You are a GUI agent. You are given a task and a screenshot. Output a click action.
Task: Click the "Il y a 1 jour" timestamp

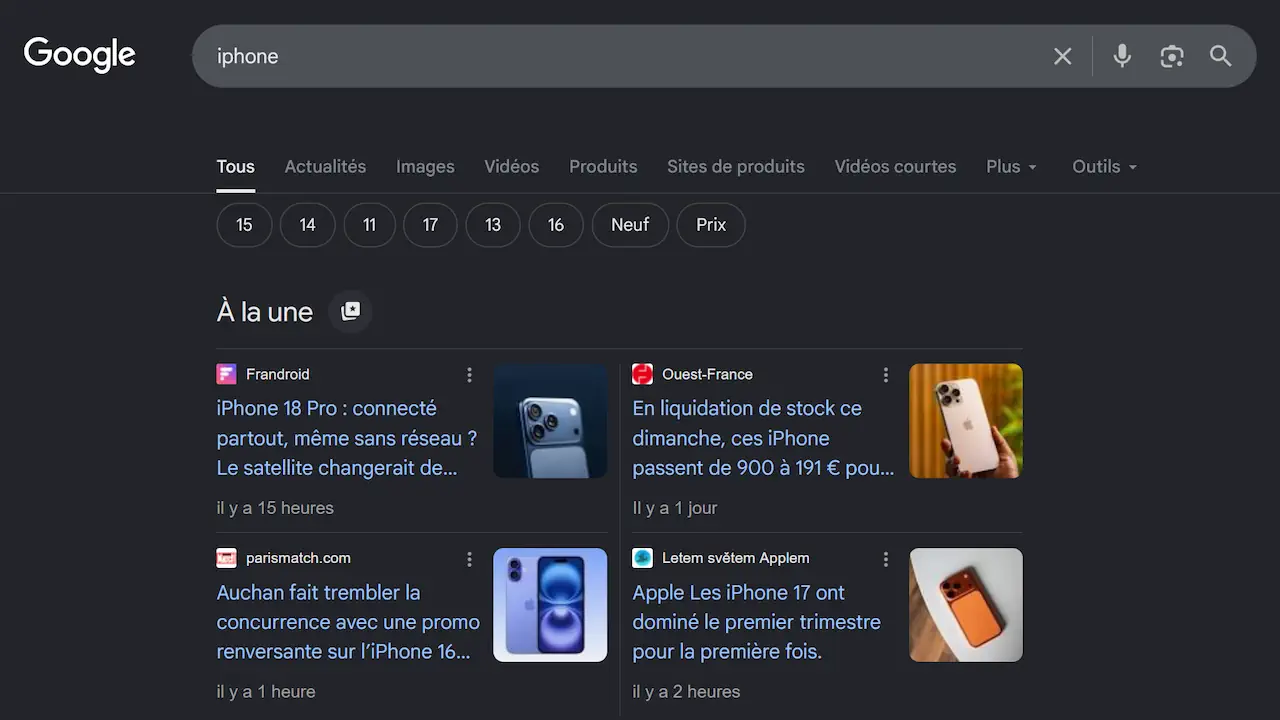click(x=675, y=508)
